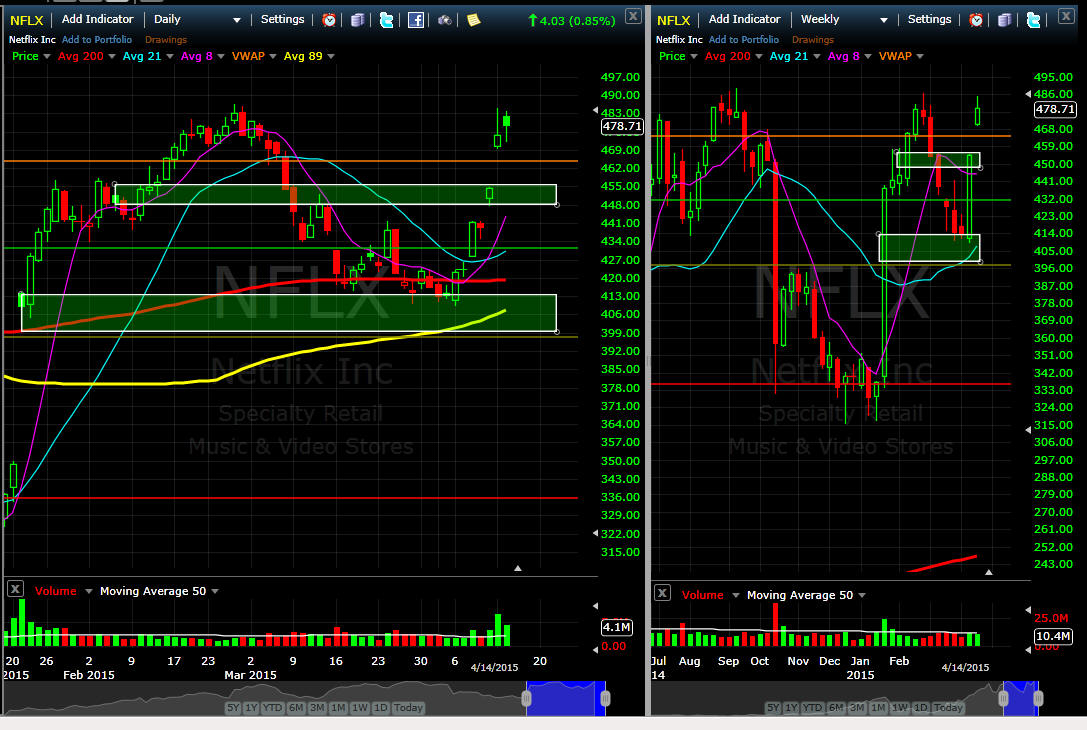1087x730 pixels.
Task: Select Today range in Weekly chart
Action: point(948,708)
